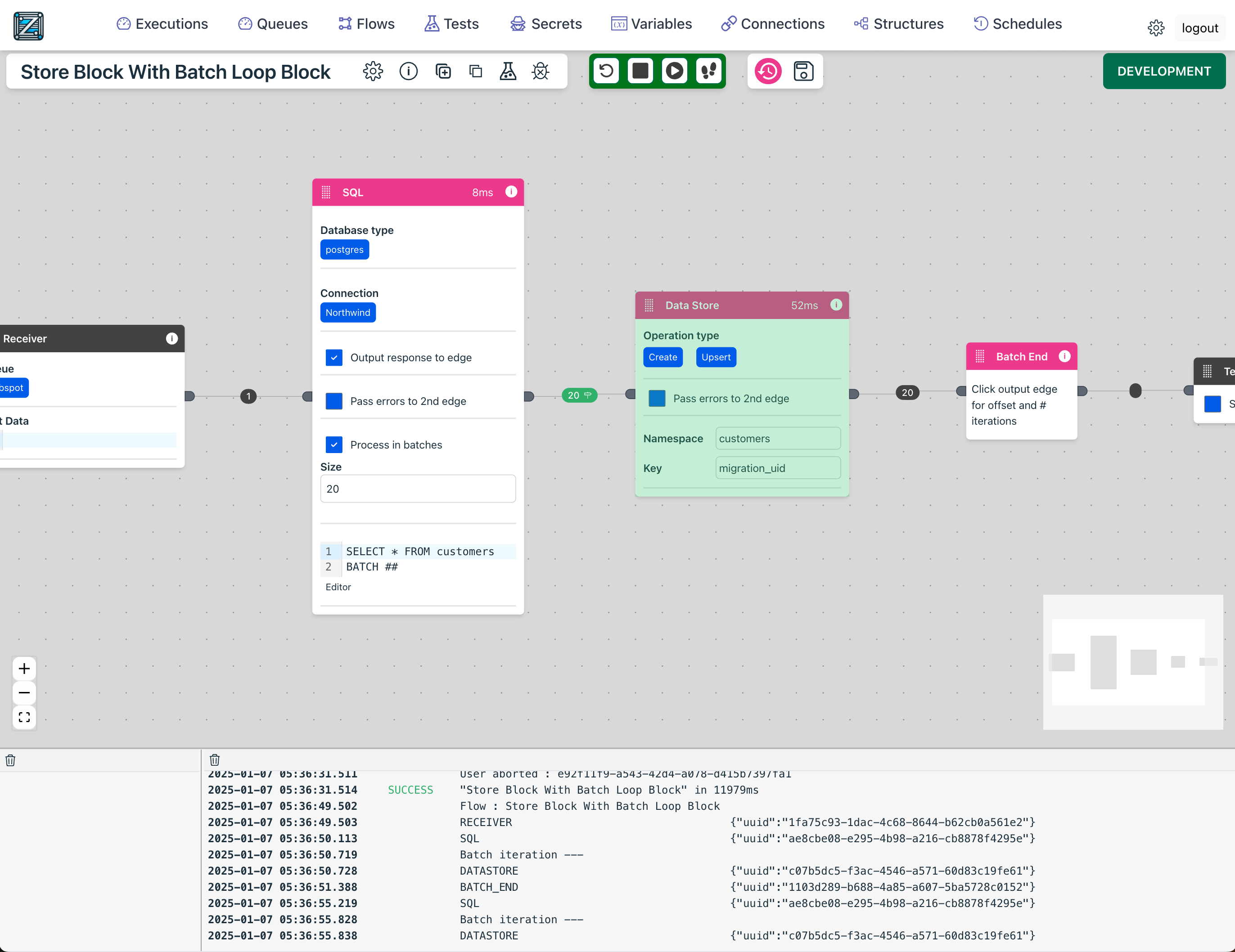Image resolution: width=1235 pixels, height=952 pixels.
Task: Open the Structures page
Action: (x=898, y=24)
